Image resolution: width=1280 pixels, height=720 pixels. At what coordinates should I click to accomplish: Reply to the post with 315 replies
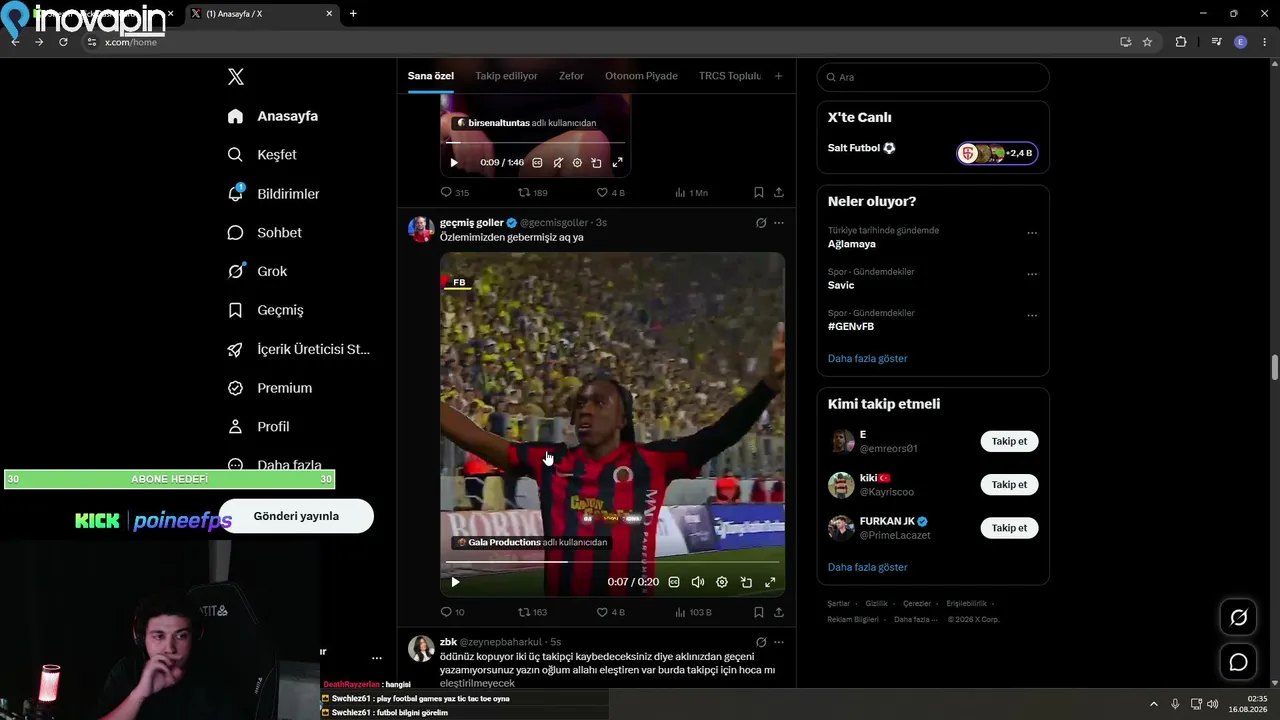455,192
